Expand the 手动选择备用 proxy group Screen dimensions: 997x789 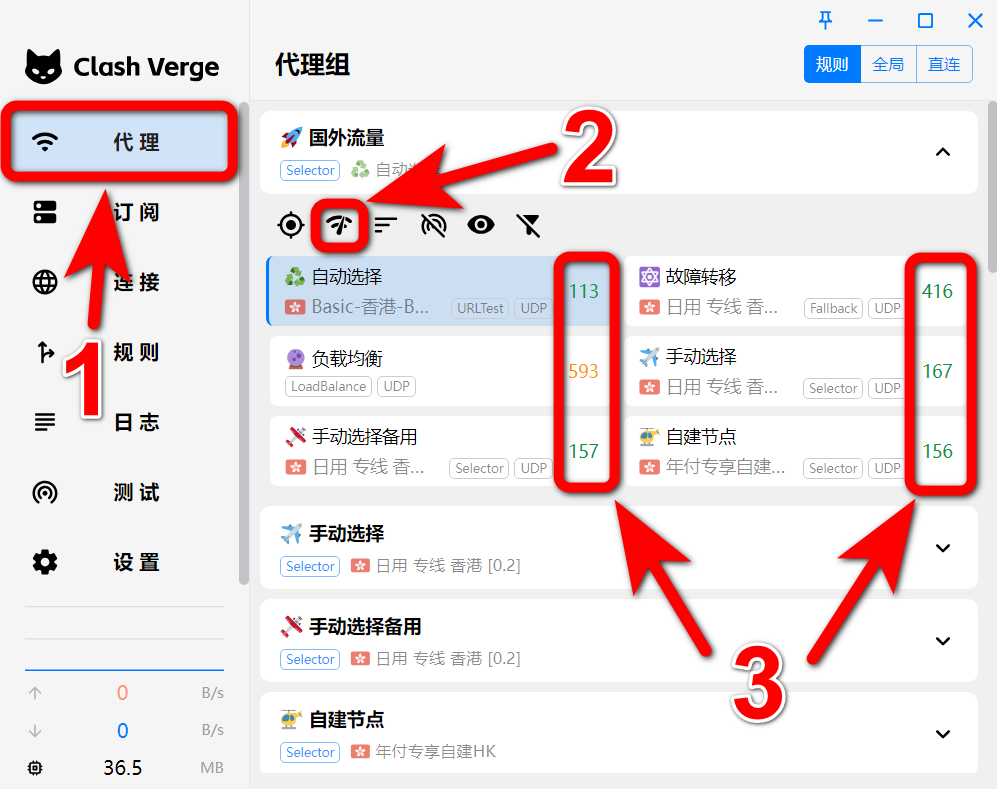click(943, 641)
